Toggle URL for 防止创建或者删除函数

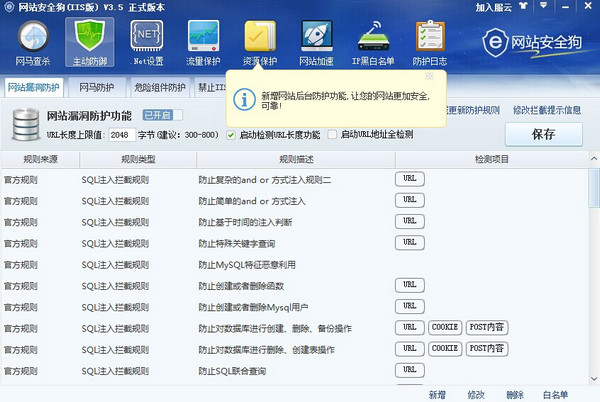[x=409, y=285]
